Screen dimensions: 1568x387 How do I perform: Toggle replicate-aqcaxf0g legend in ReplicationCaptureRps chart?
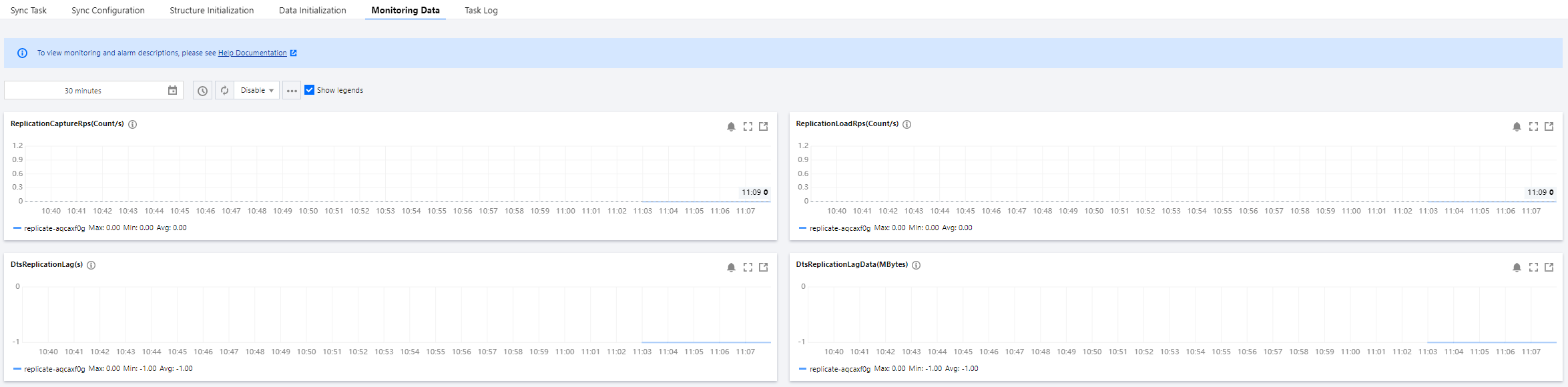[49, 228]
